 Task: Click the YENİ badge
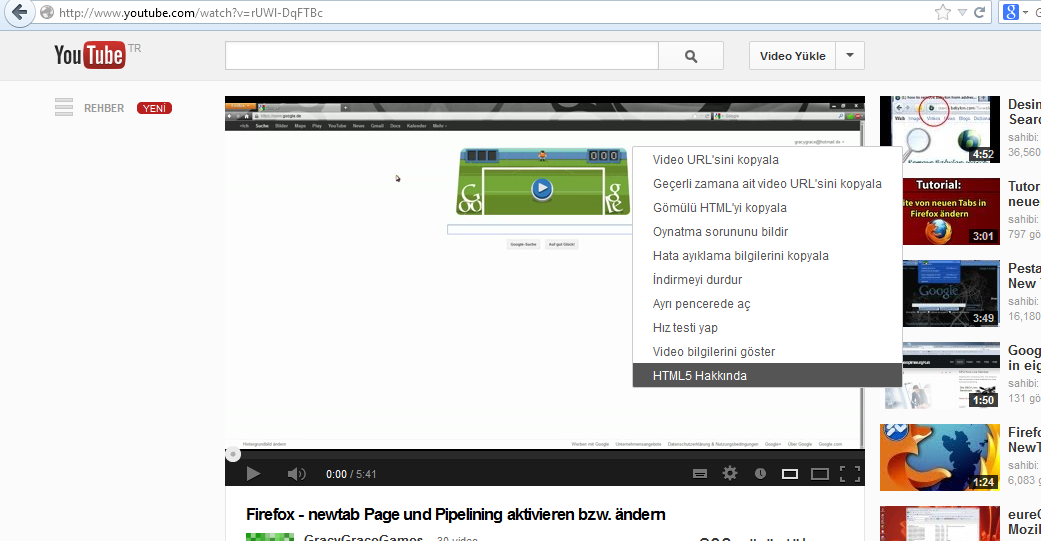tap(154, 108)
